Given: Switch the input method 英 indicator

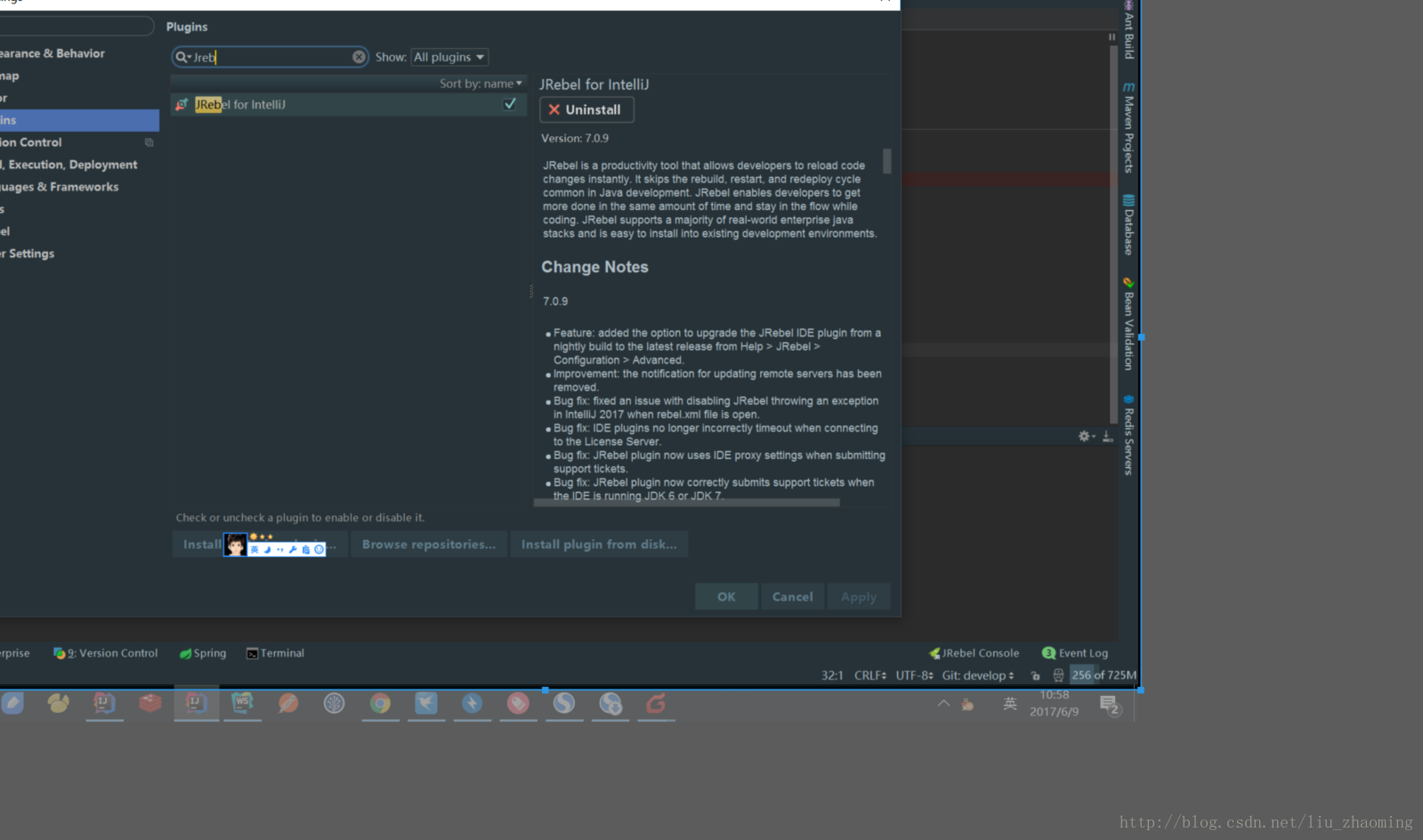Looking at the screenshot, I should click(1010, 704).
